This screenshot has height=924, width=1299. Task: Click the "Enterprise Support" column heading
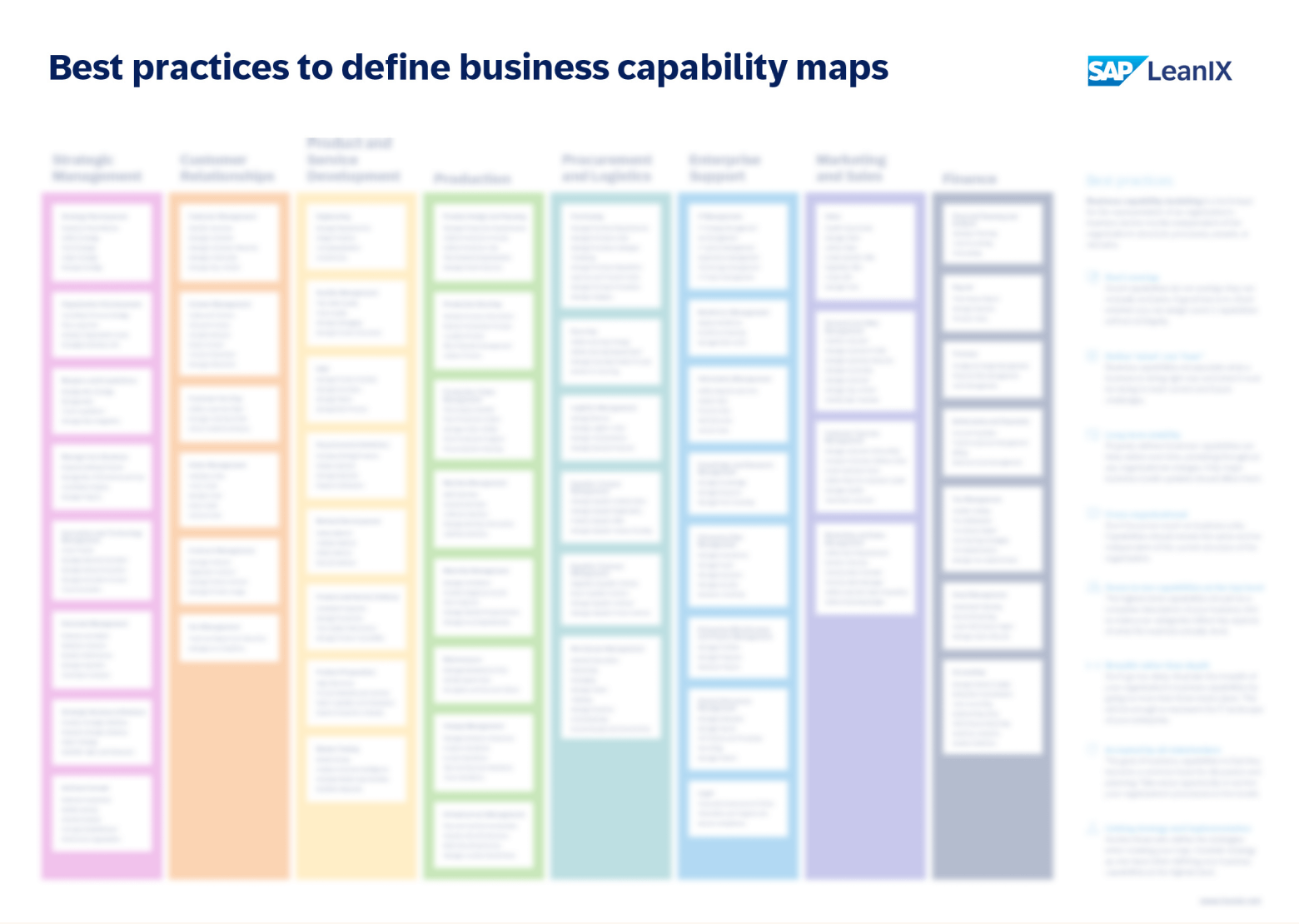tap(724, 167)
